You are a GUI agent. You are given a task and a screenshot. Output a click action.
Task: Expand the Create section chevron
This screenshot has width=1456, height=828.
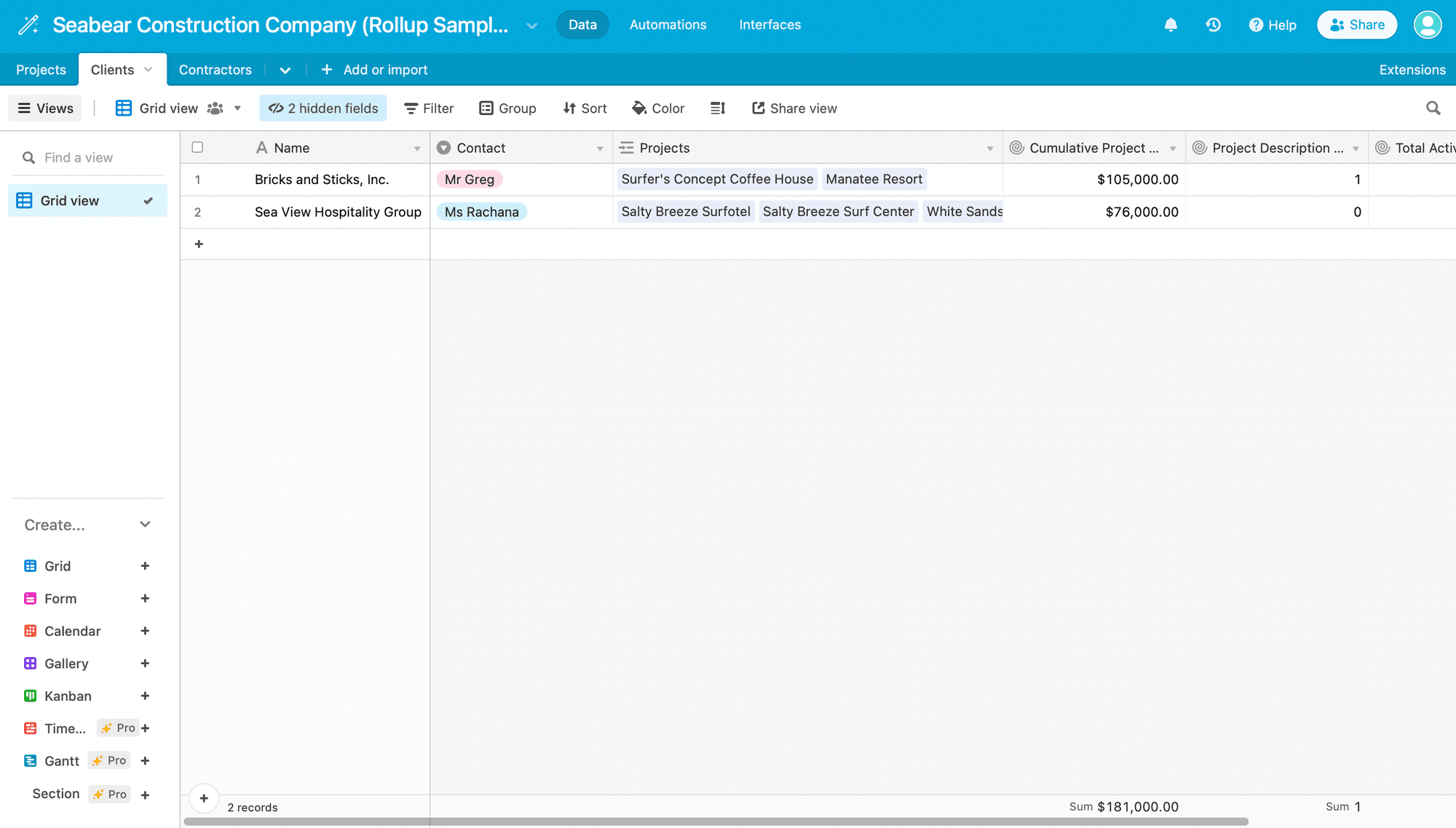point(145,525)
